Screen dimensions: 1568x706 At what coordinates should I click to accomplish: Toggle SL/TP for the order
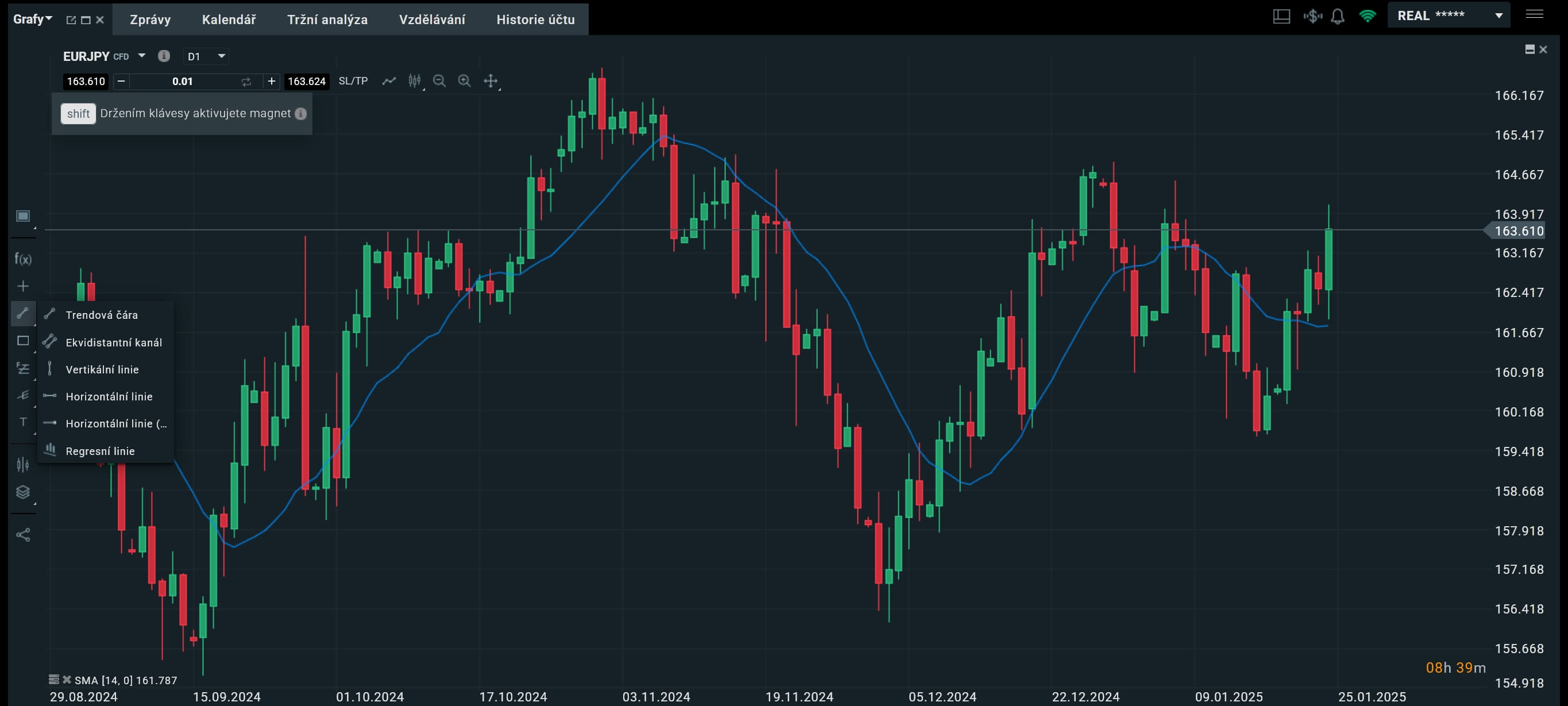coord(353,81)
